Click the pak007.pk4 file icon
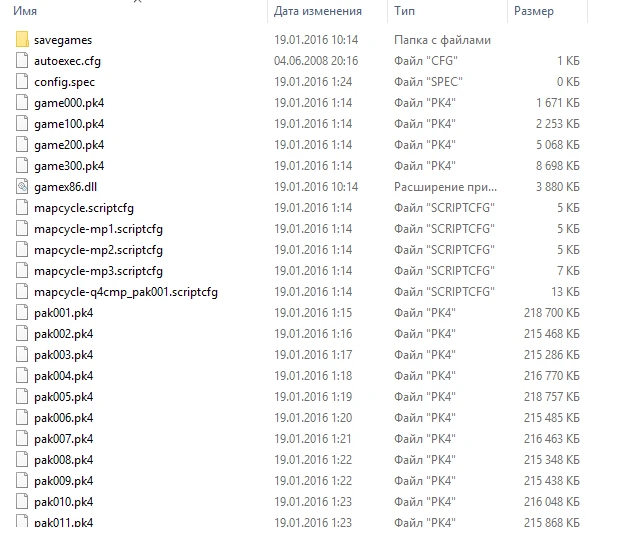628x539 pixels. [22, 438]
